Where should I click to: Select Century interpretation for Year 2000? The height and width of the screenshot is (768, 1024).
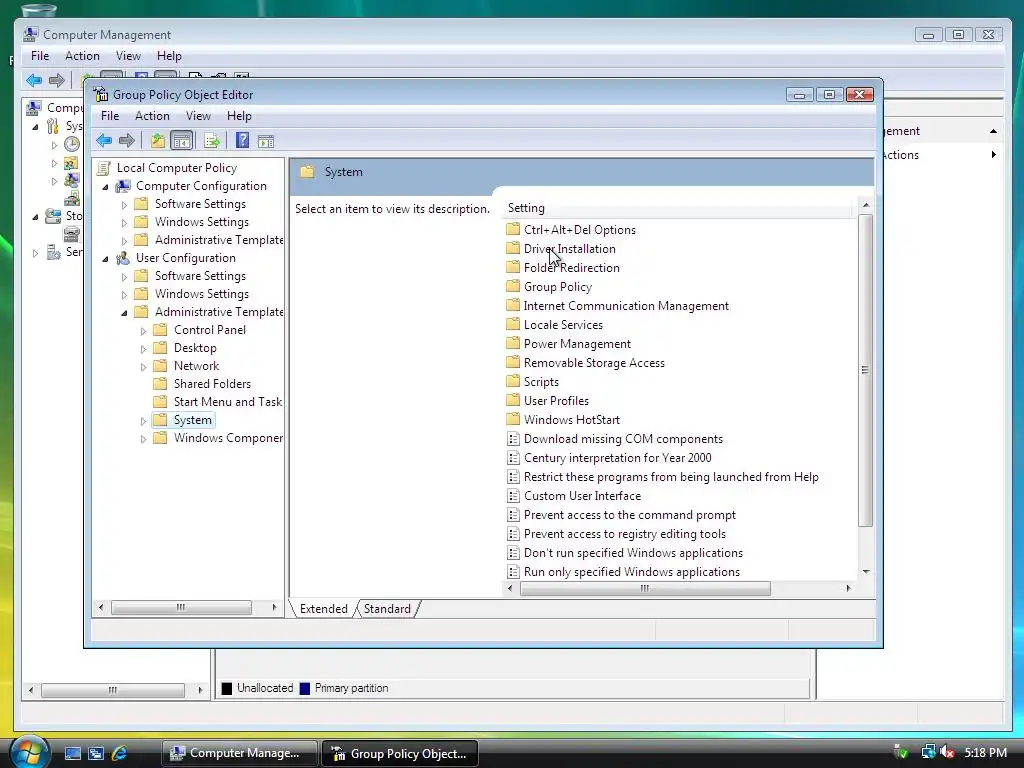[617, 458]
